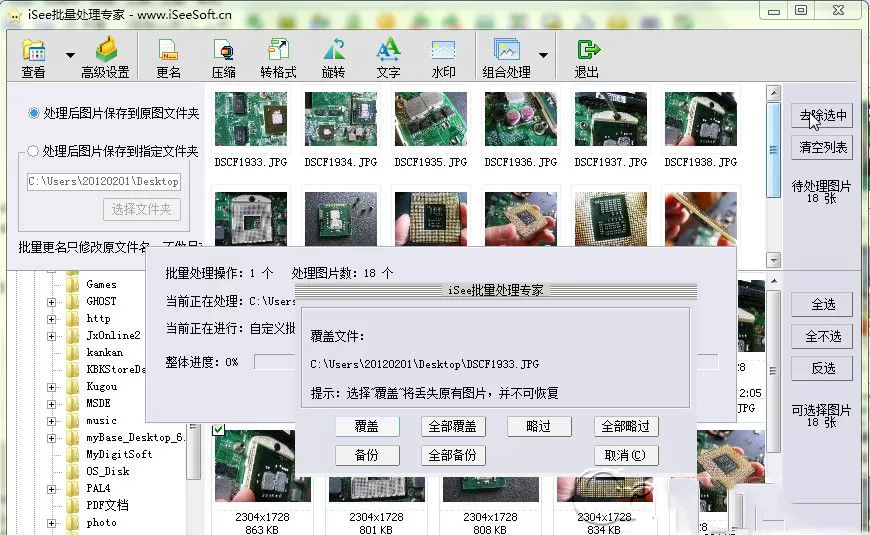Viewport: 870px width, 535px height.
Task: Click 略过 skip button
Action: point(539,426)
